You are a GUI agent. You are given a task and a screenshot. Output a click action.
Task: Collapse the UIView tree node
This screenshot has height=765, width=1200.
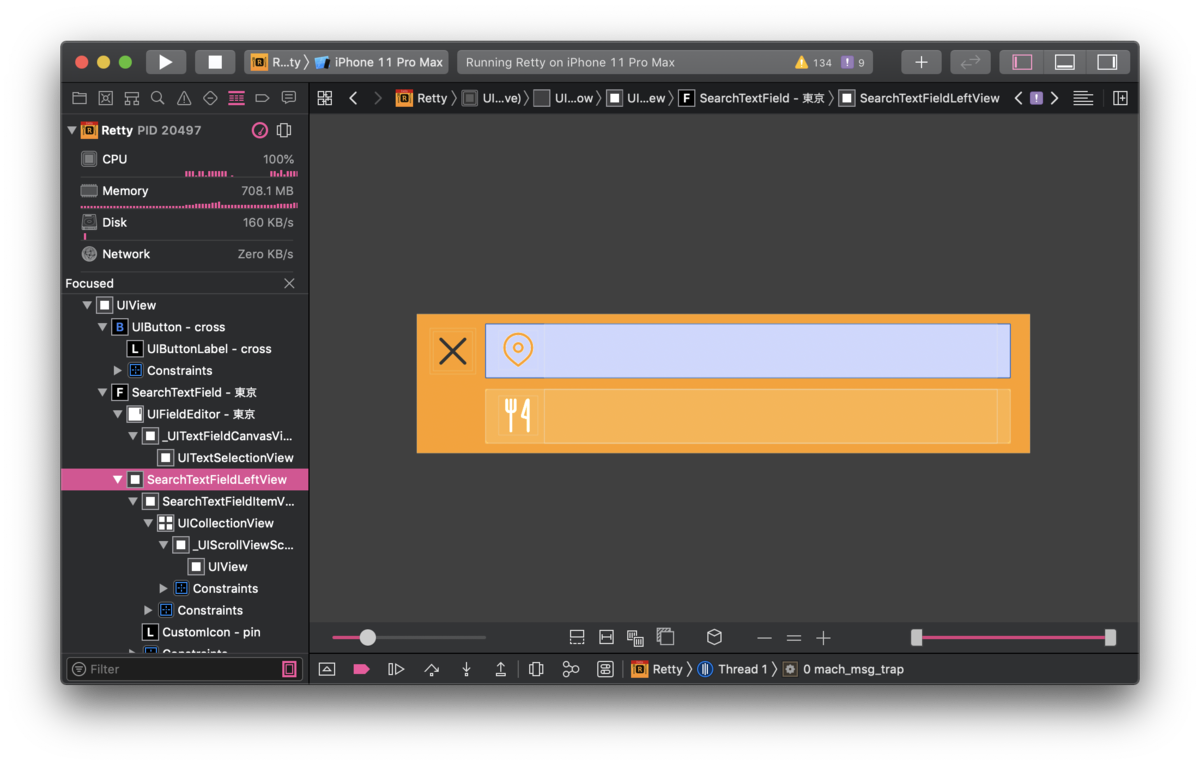[x=87, y=305]
